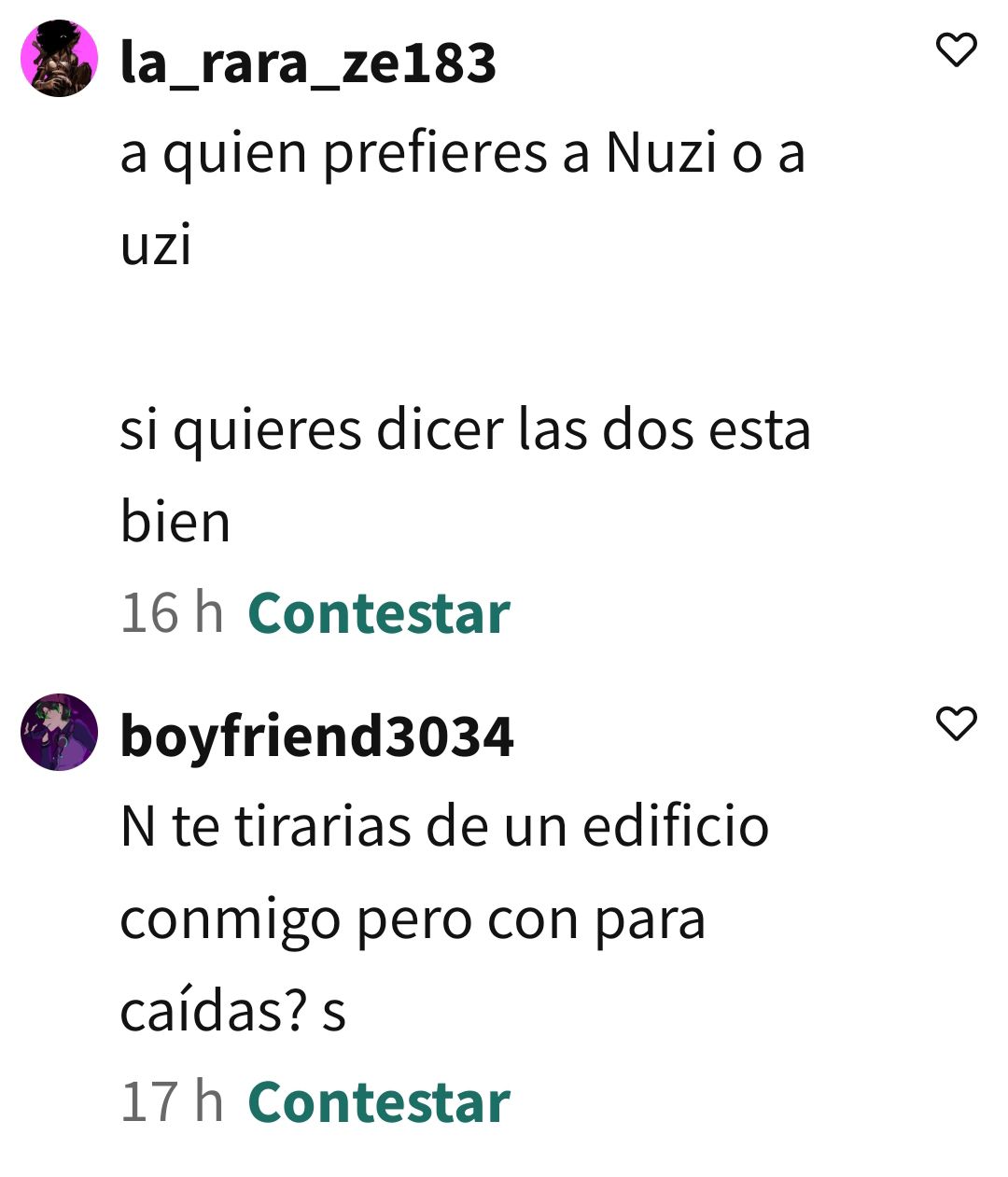Image resolution: width=1008 pixels, height=1177 pixels.
Task: Tap the line 'a quien prefieres a Nuzi o a'
Action: [463, 154]
